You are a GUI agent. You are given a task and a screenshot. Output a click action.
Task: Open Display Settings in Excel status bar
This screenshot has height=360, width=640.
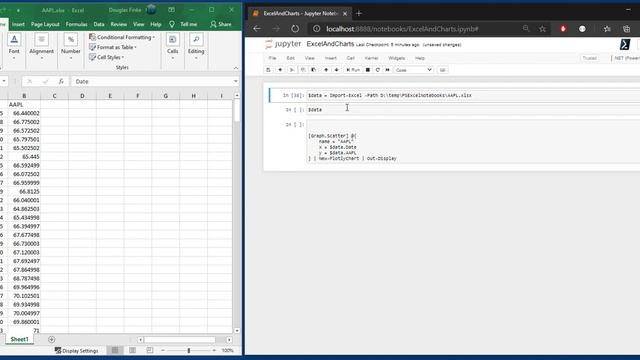click(x=76, y=351)
